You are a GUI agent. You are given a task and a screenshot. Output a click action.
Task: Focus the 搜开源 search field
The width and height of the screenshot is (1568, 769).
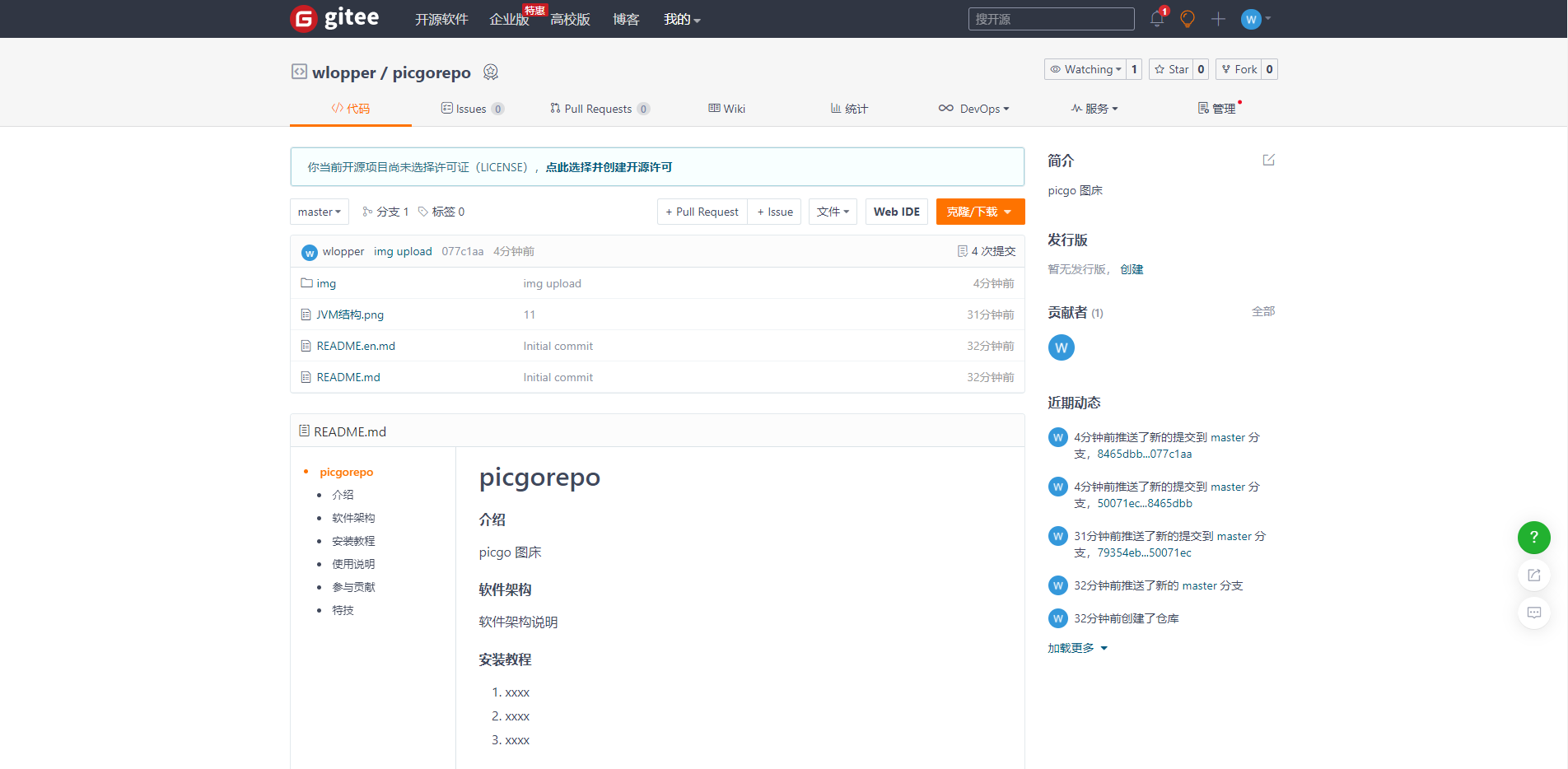click(x=1051, y=18)
